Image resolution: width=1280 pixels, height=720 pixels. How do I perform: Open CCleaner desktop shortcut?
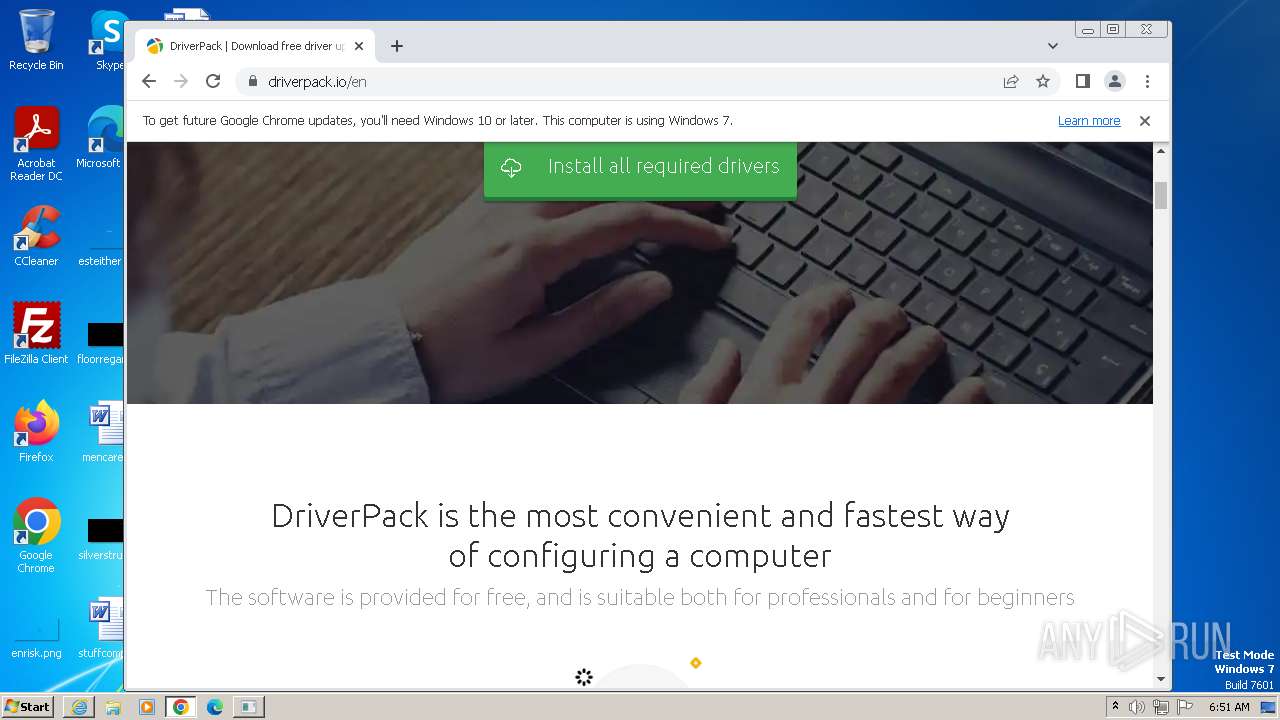[36, 236]
